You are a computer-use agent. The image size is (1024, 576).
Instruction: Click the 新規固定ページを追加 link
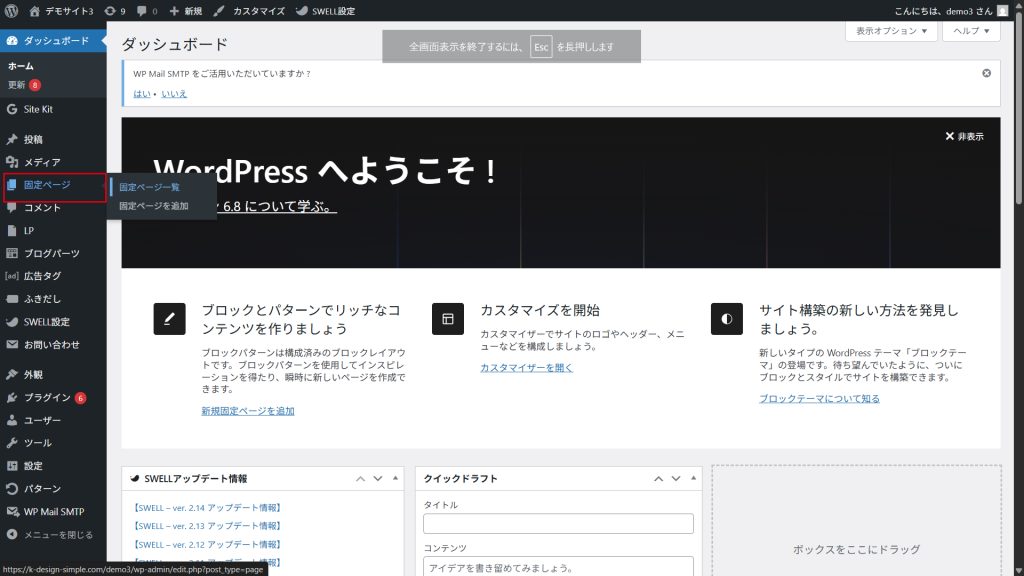tap(248, 411)
